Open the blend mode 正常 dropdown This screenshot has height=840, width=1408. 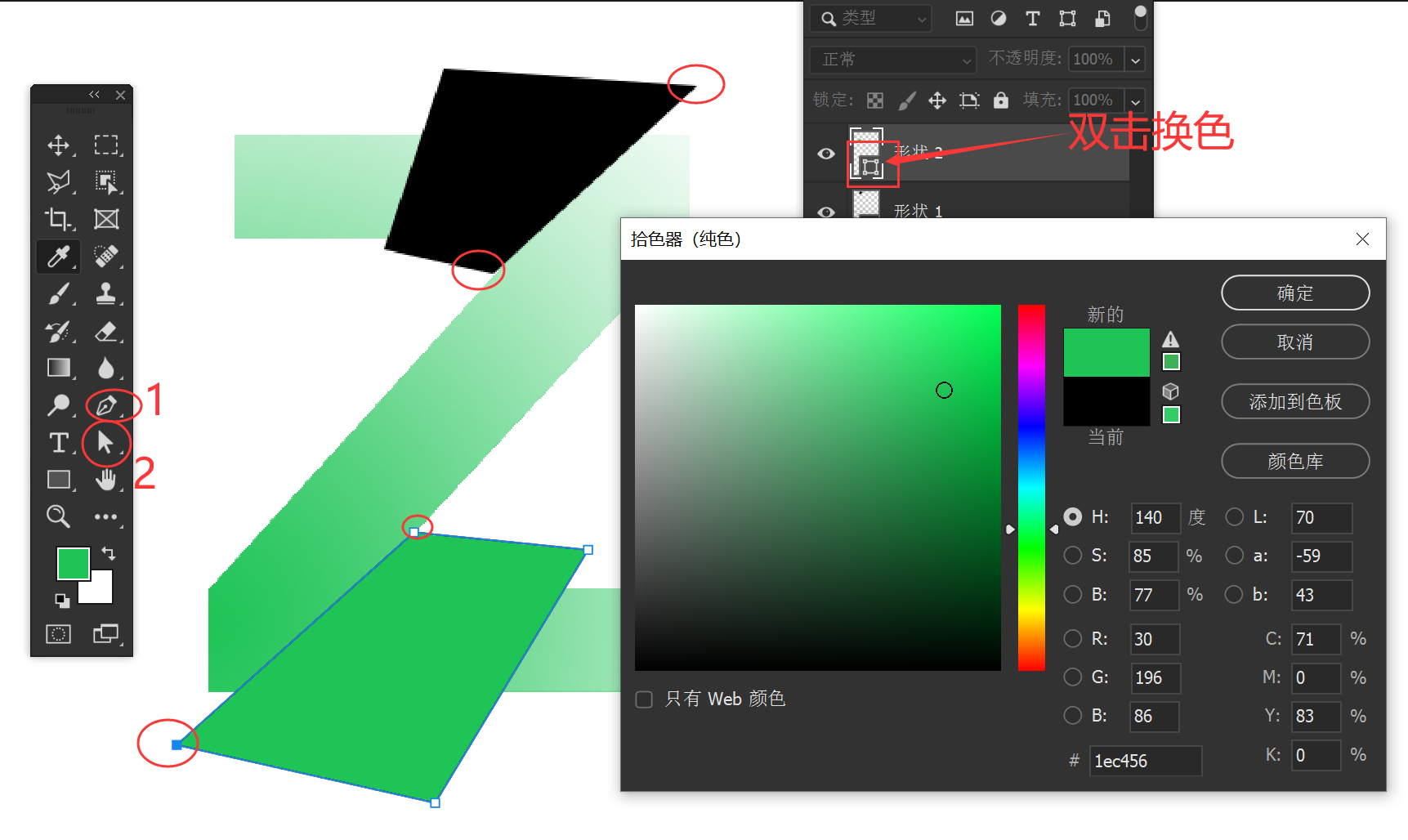pyautogui.click(x=893, y=60)
